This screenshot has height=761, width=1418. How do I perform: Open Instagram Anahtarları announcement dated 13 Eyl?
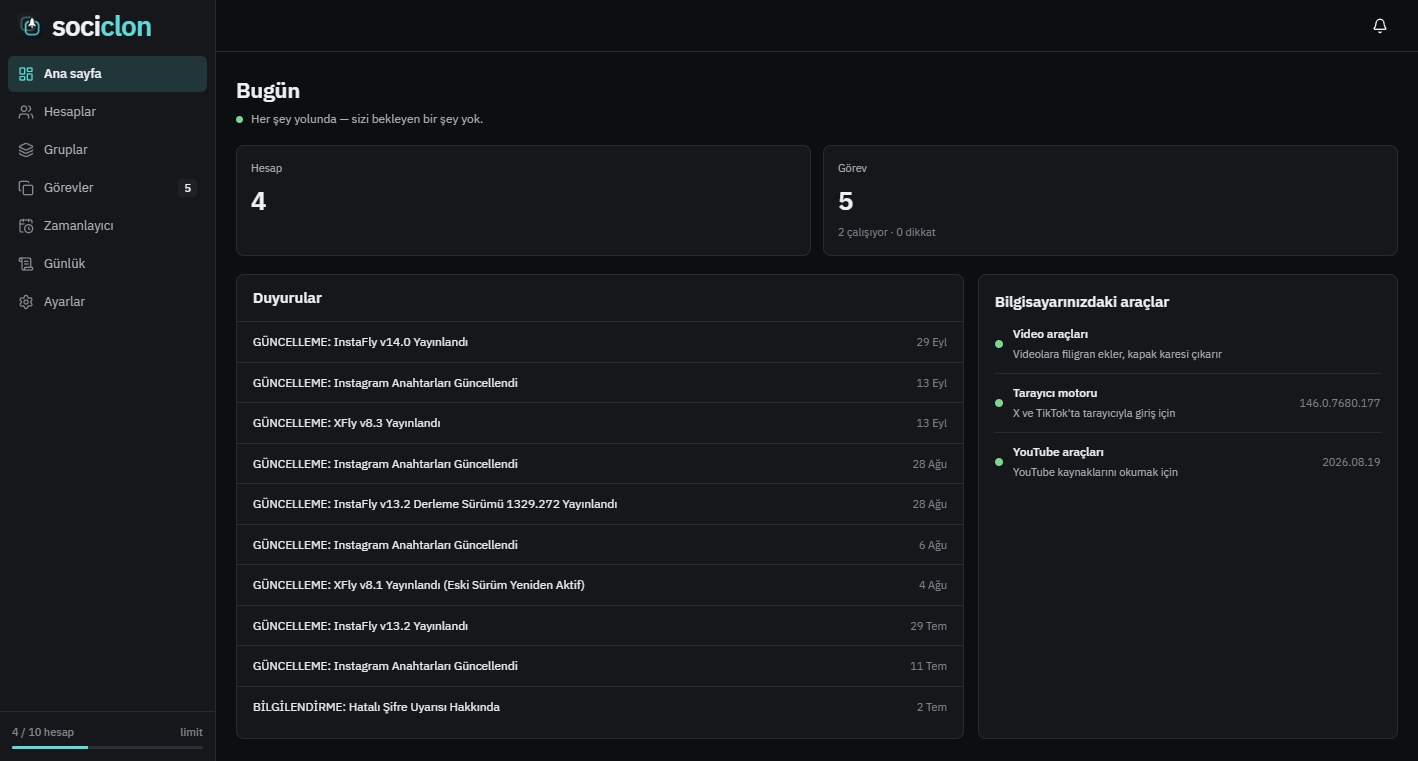[x=600, y=383]
